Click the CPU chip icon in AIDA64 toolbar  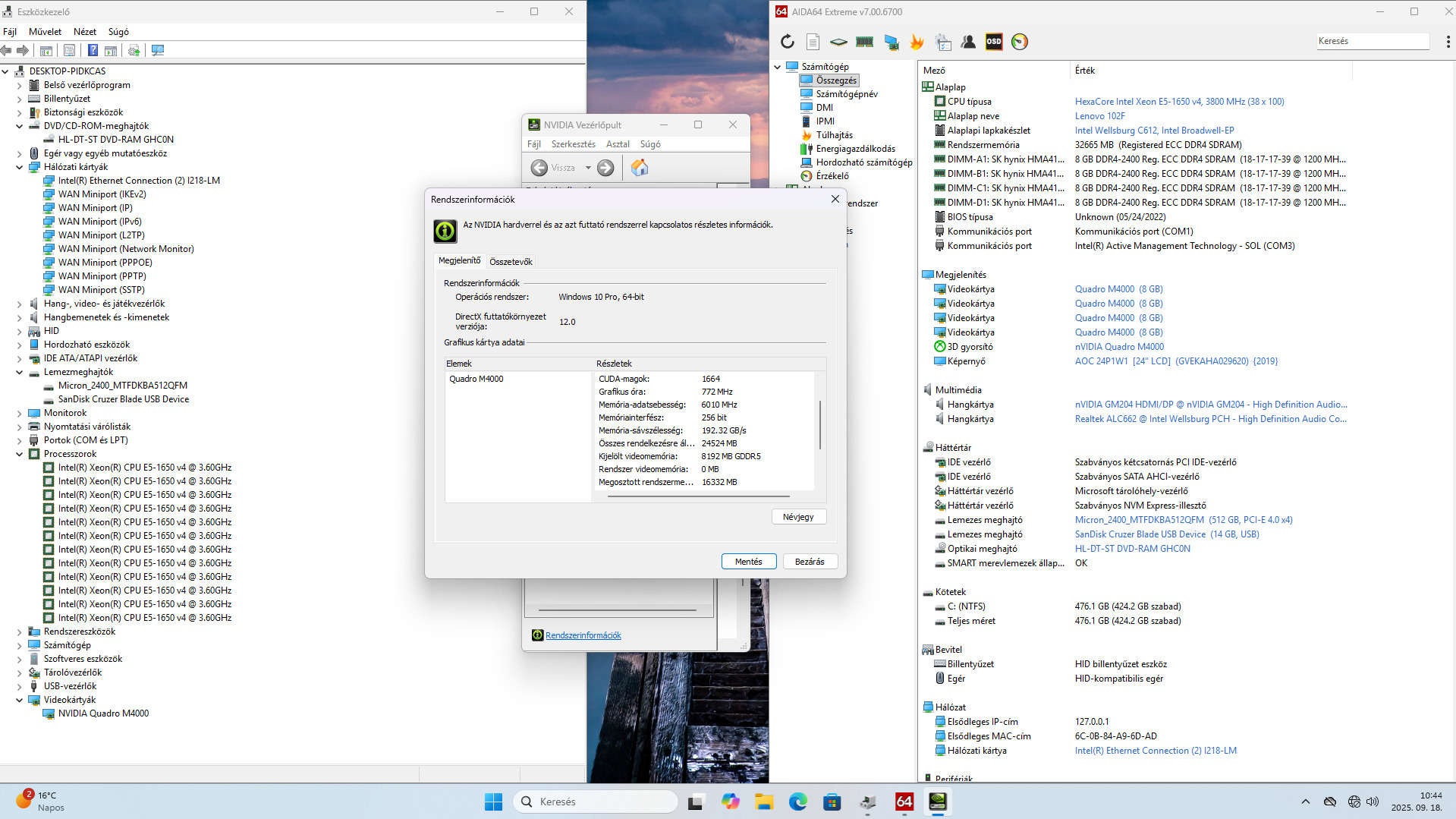pos(838,42)
